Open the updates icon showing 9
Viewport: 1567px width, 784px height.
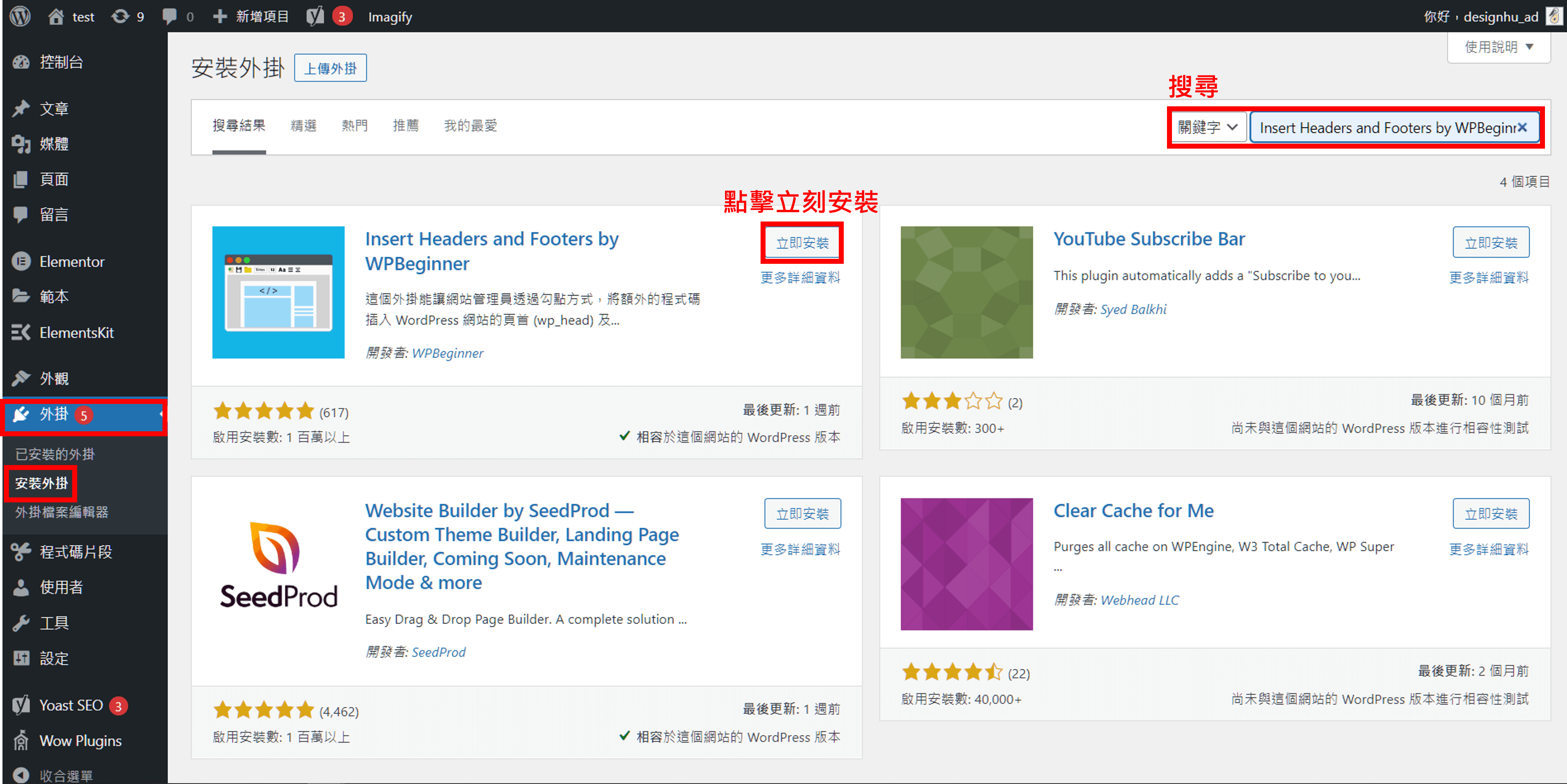[121, 16]
